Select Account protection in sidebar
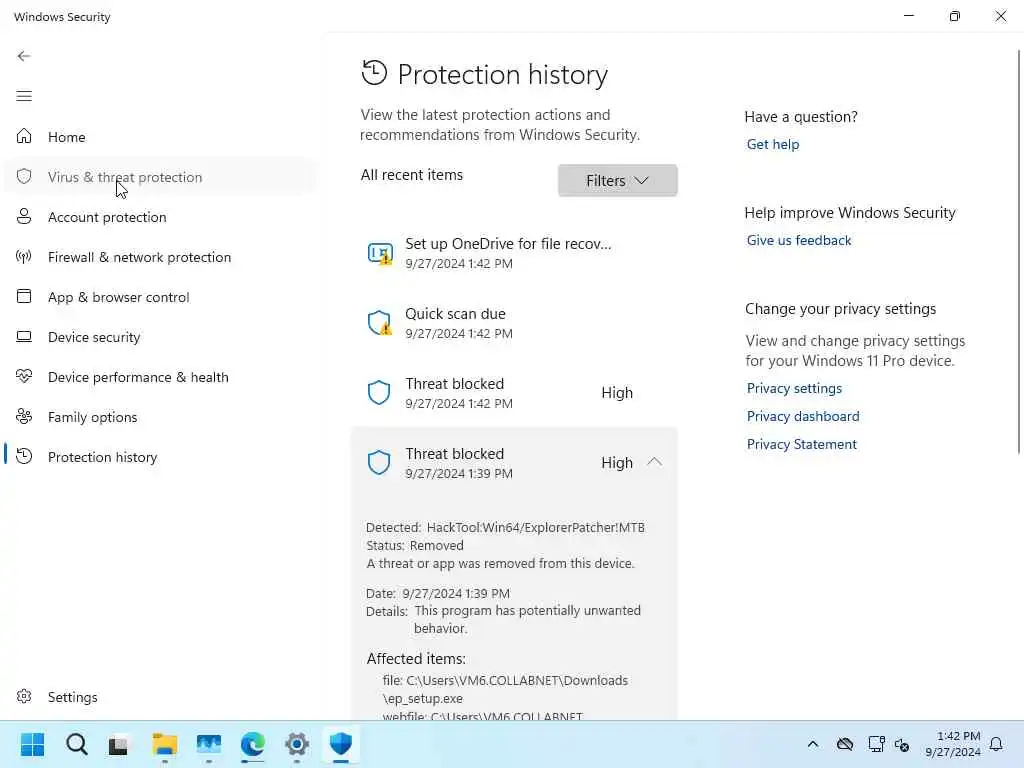1024x768 pixels. pos(107,217)
